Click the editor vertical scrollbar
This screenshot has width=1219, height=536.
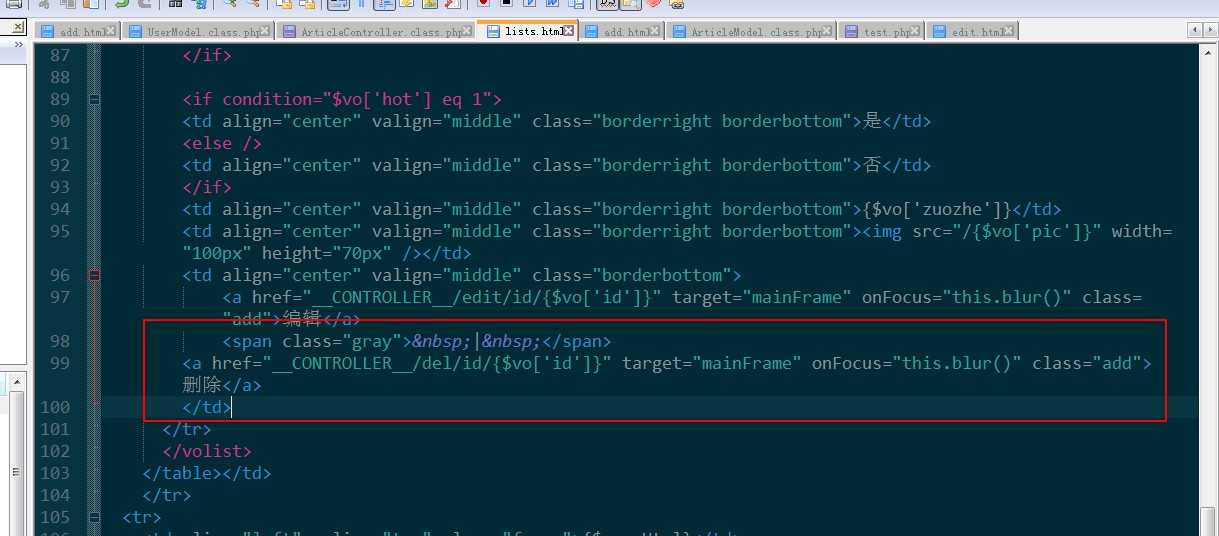[x=1209, y=290]
